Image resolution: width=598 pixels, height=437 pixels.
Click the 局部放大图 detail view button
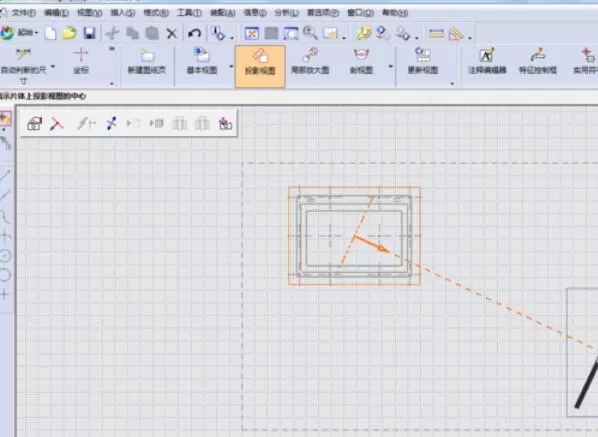point(310,61)
